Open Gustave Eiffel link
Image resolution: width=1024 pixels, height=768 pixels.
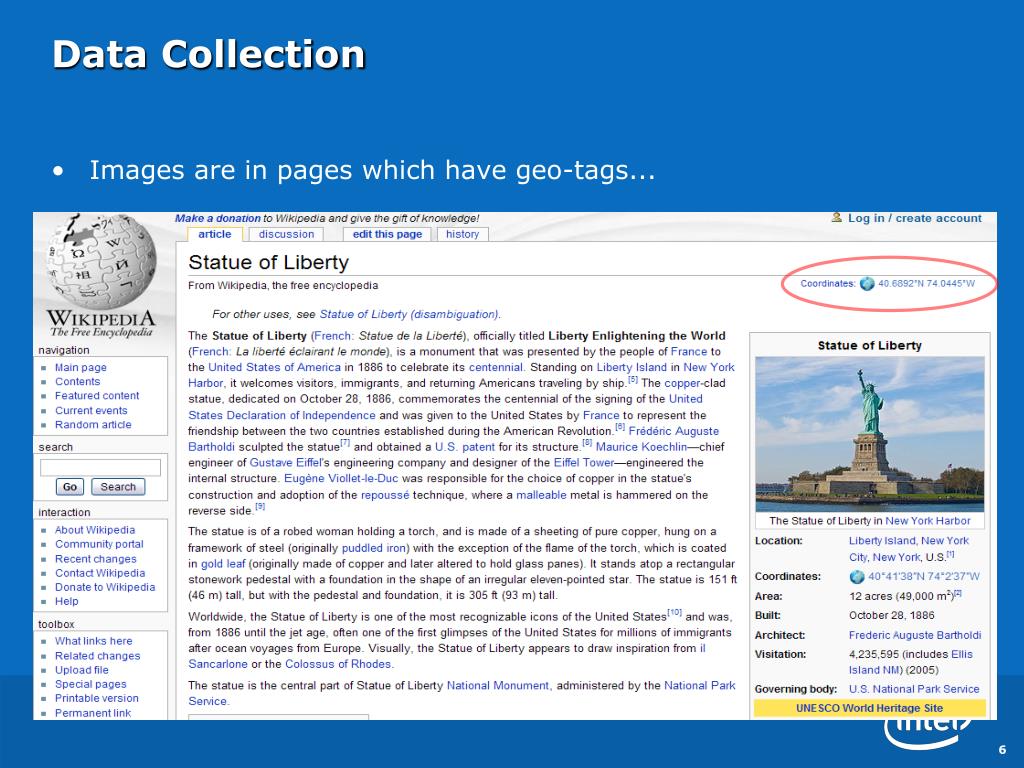point(287,462)
